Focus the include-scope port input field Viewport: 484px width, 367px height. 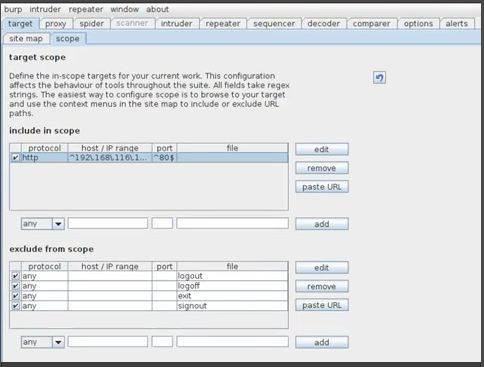click(162, 223)
